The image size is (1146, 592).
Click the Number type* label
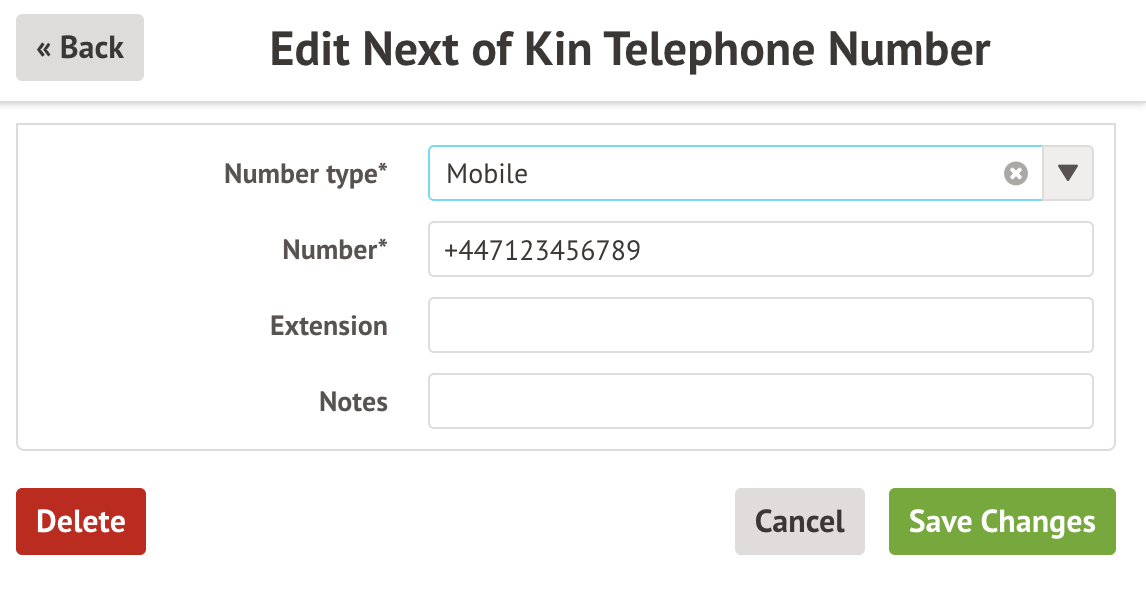coord(306,174)
